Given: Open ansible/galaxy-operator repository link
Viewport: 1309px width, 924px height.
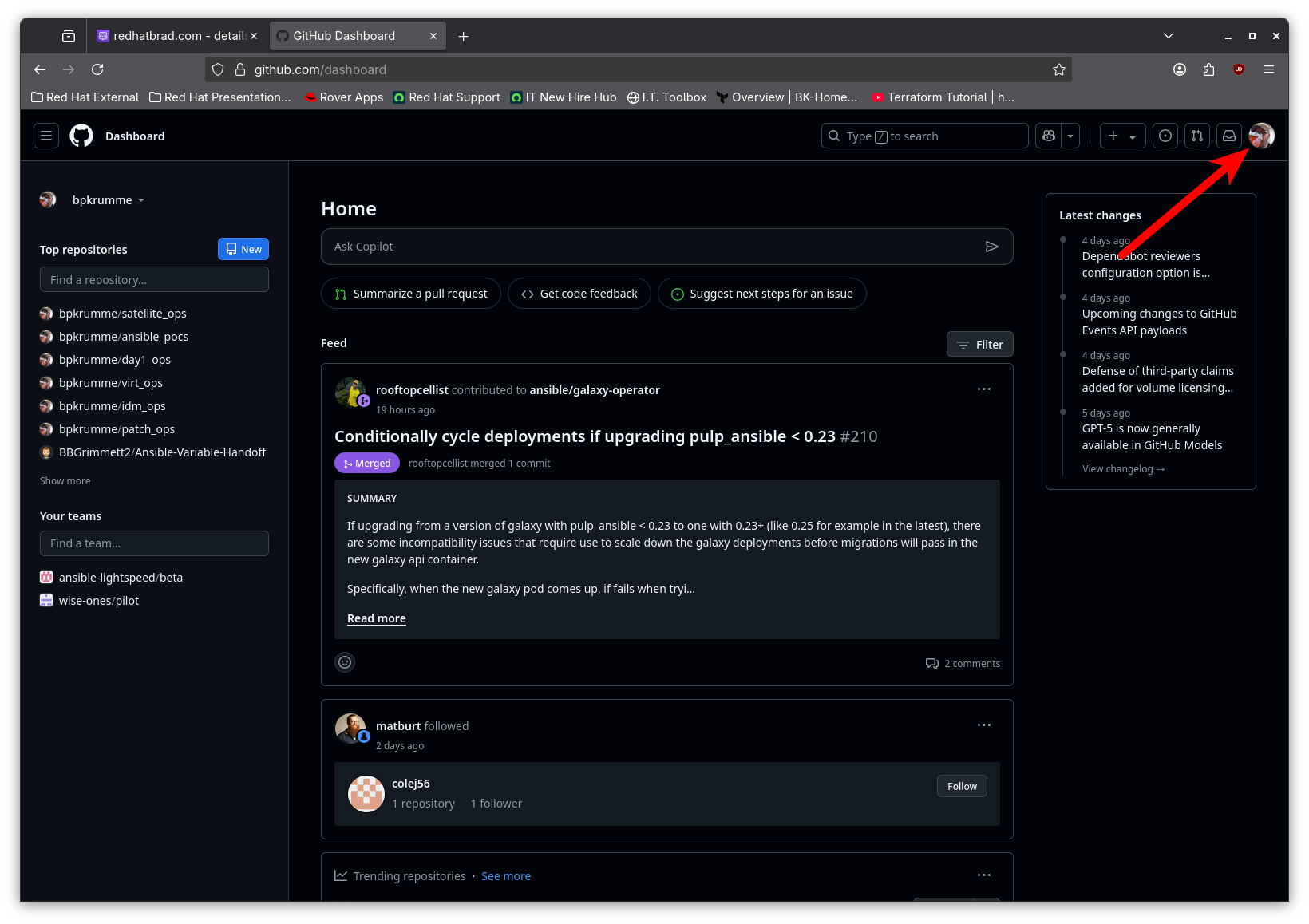Looking at the screenshot, I should coord(595,390).
